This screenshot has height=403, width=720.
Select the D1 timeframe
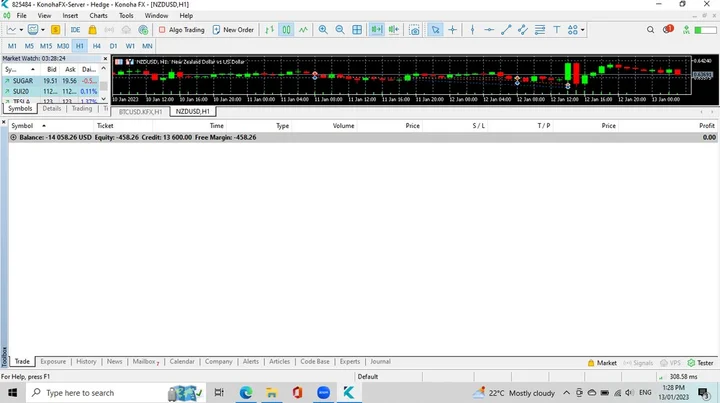113,46
